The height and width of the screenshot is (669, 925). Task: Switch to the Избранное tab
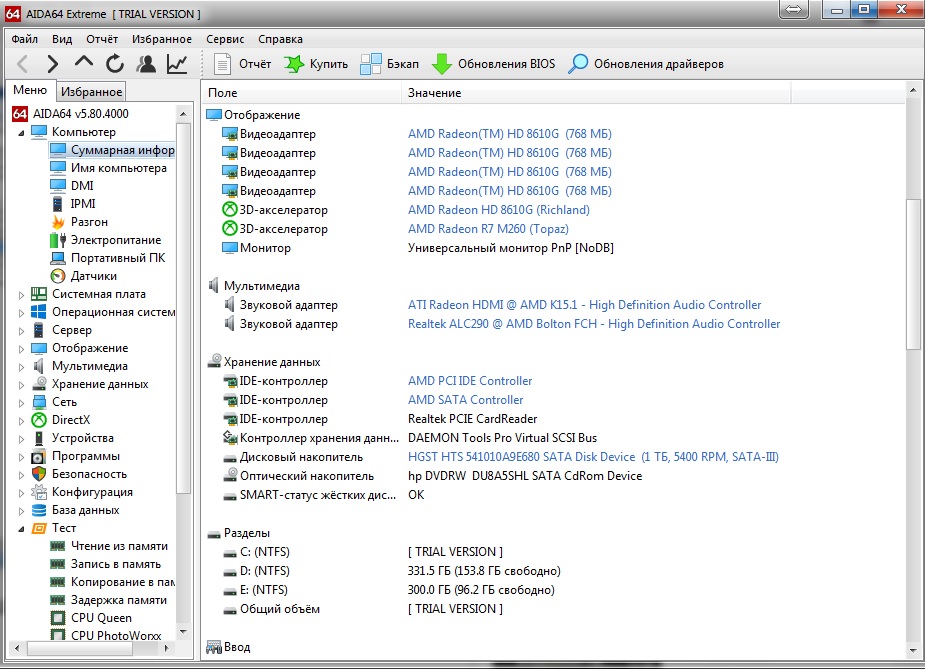(91, 92)
